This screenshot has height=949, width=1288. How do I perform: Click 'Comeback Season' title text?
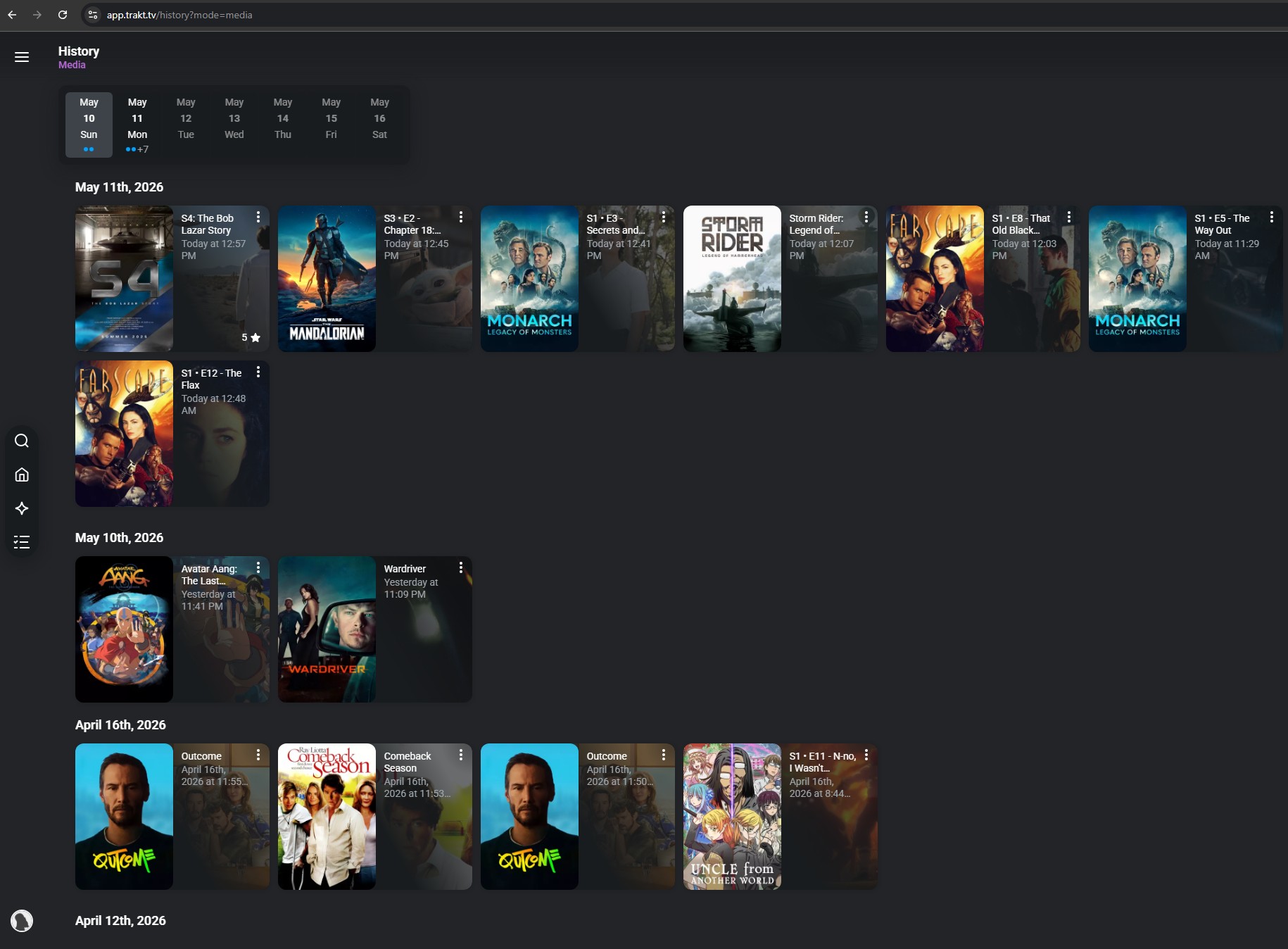tap(408, 762)
